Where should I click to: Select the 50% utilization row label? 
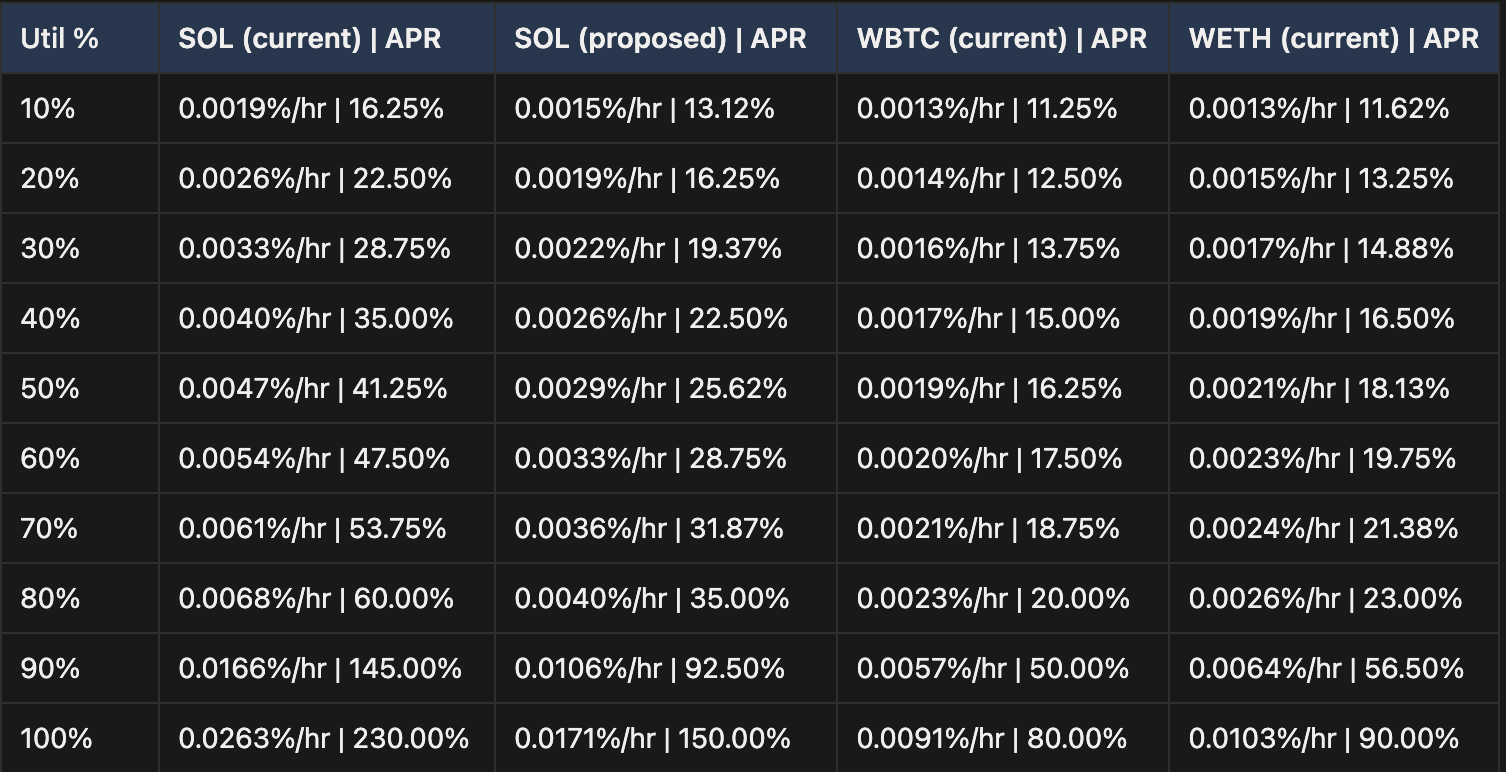pyautogui.click(x=50, y=388)
